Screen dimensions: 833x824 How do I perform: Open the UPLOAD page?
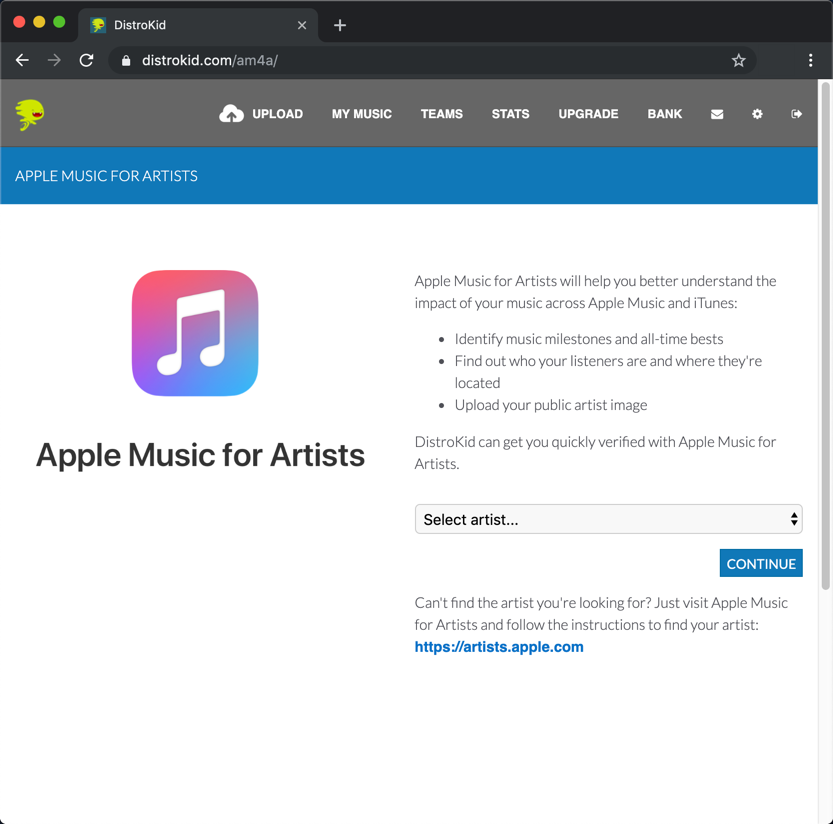coord(277,114)
